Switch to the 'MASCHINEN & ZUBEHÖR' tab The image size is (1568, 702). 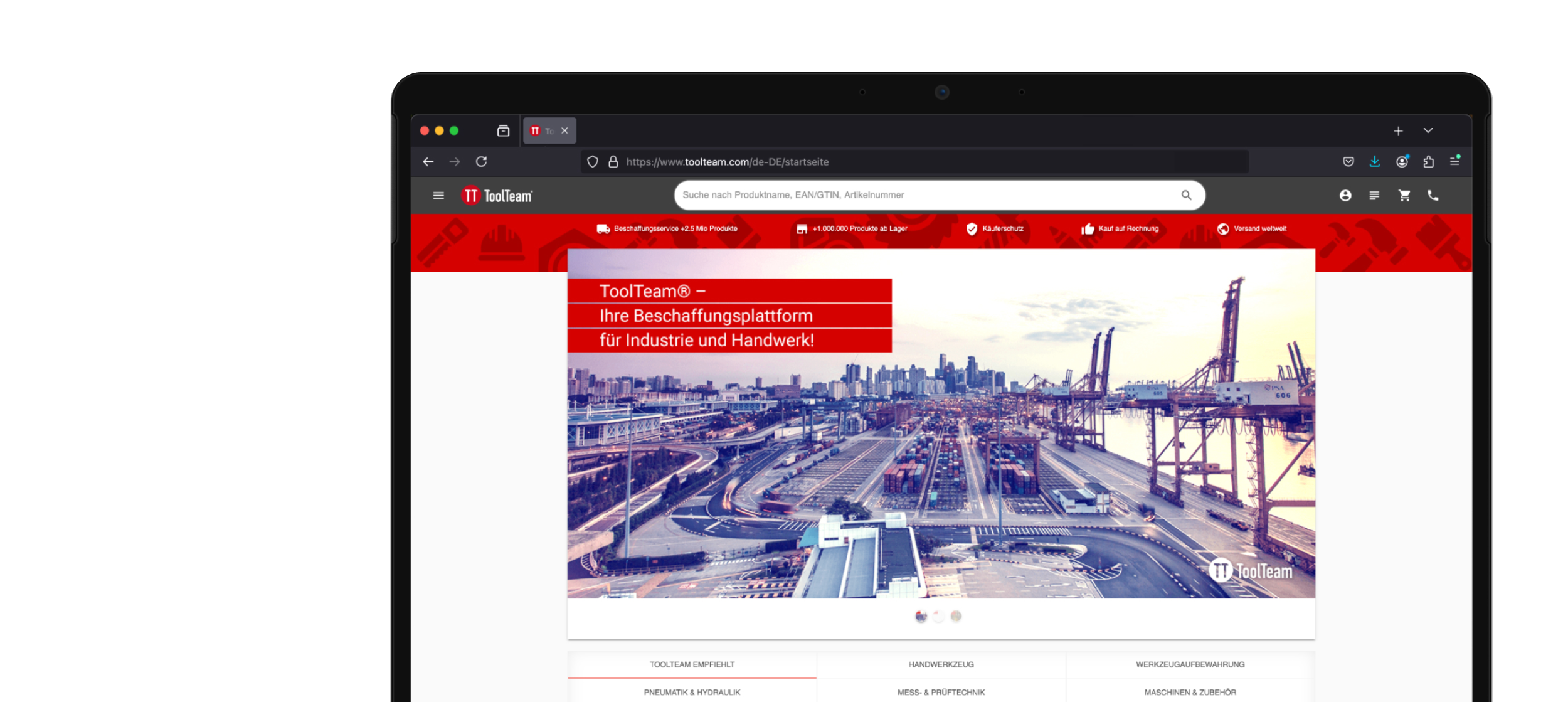1190,693
